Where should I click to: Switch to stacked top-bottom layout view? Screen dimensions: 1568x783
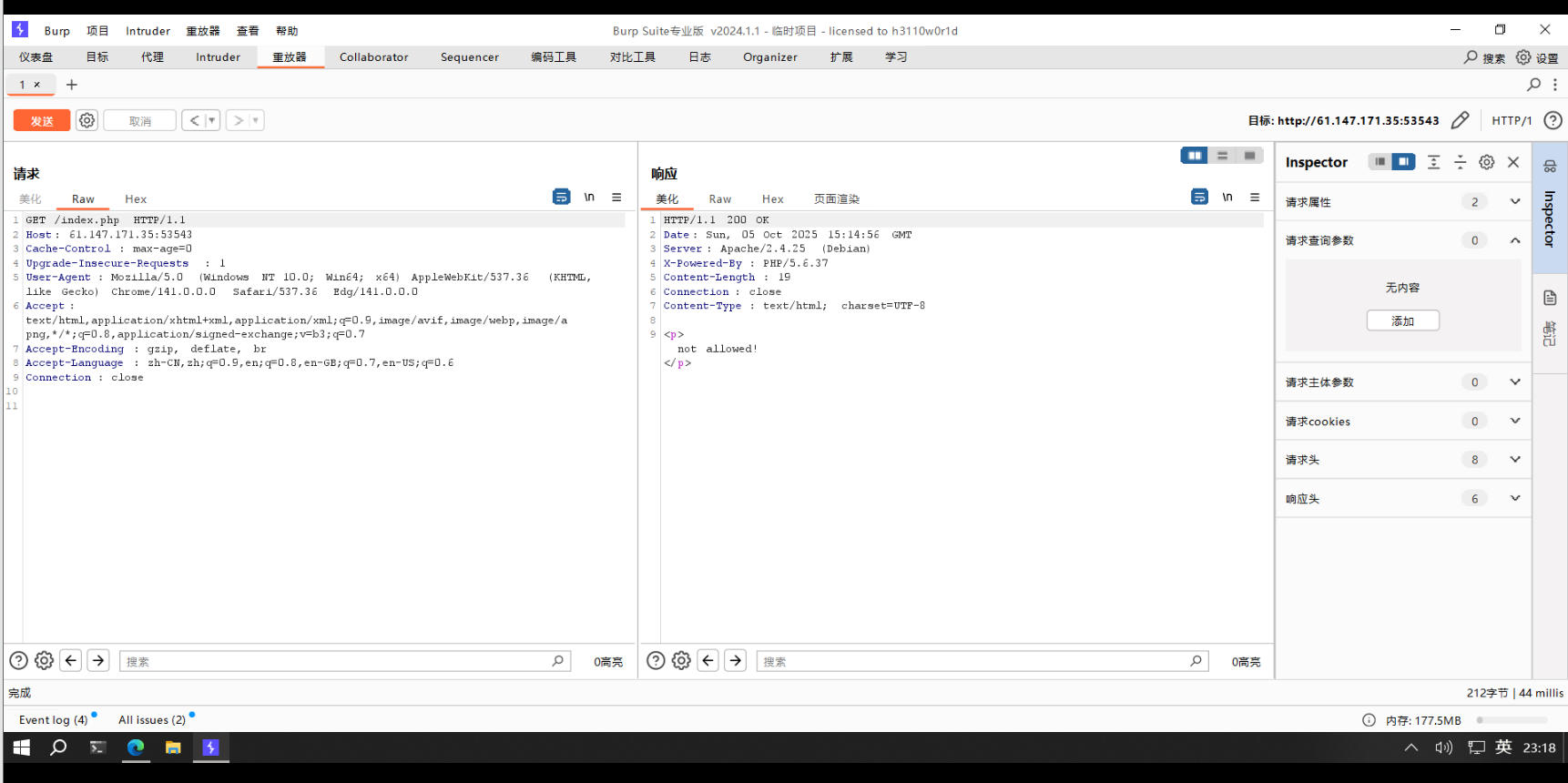[x=1222, y=156]
